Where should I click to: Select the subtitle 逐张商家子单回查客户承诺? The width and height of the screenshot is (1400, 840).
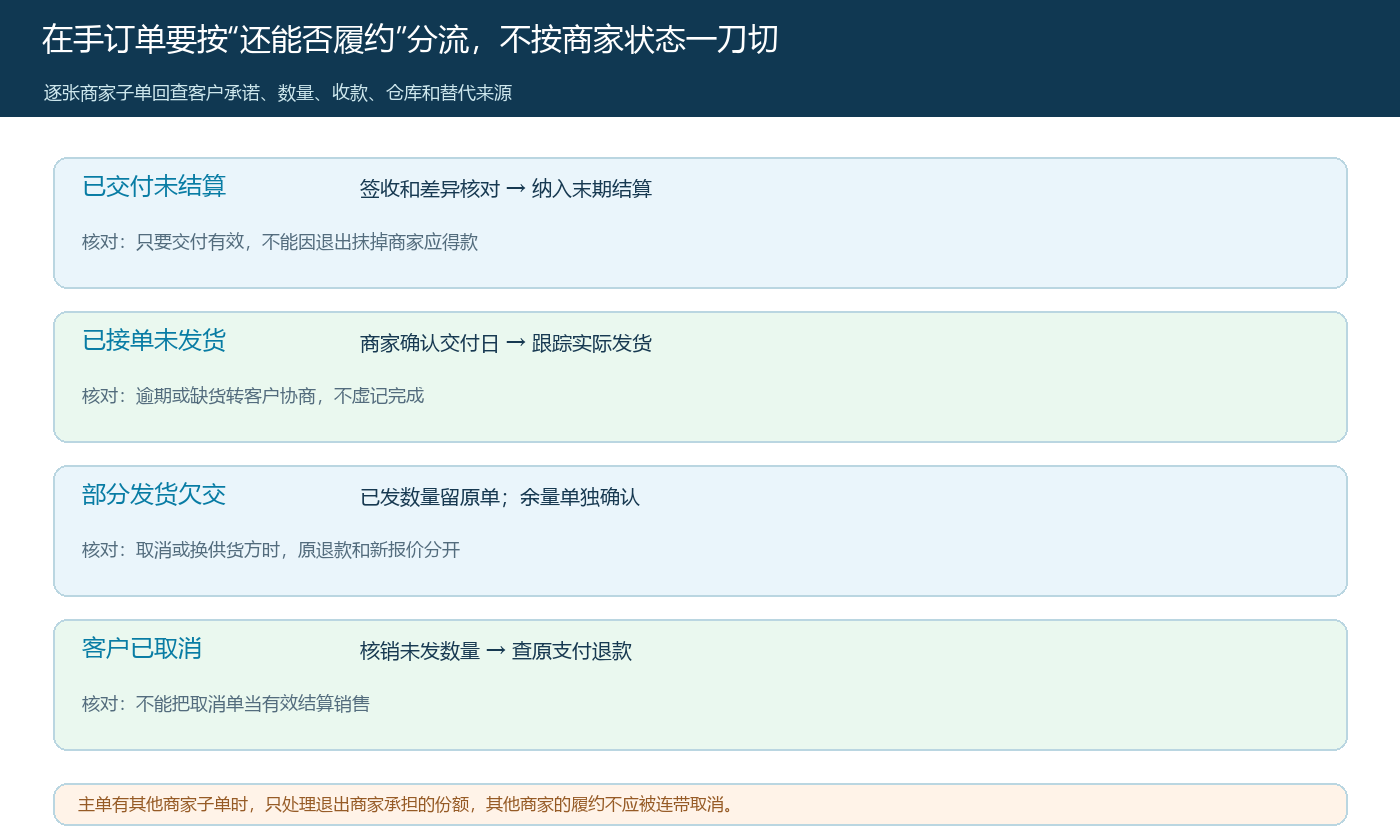click(278, 93)
